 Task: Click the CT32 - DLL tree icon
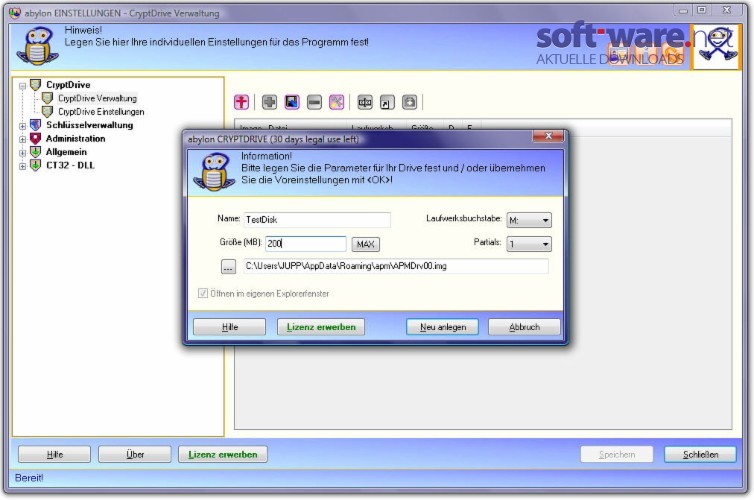tap(36, 165)
